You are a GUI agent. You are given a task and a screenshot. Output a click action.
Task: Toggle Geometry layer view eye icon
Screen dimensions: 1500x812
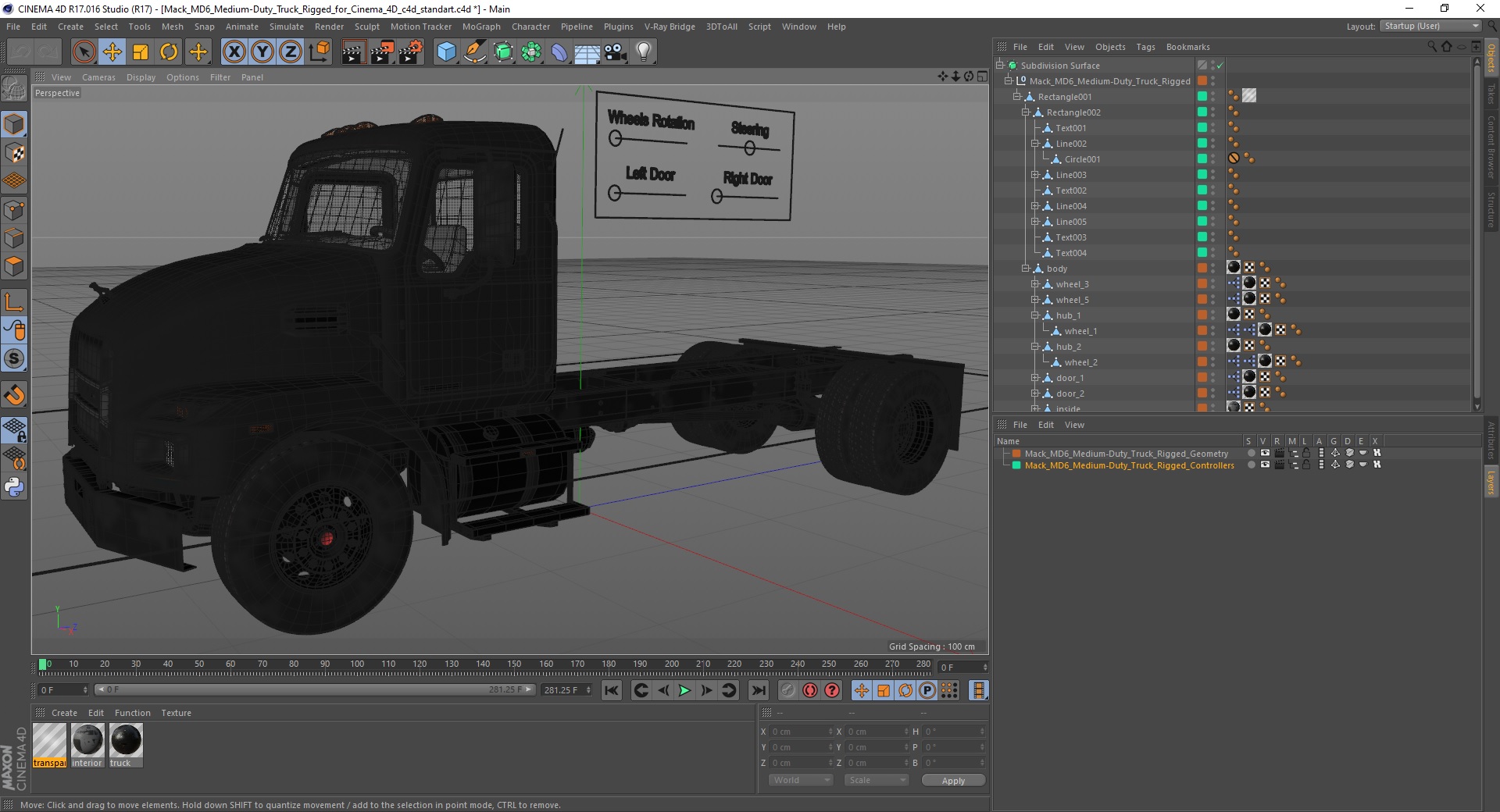tap(1265, 453)
